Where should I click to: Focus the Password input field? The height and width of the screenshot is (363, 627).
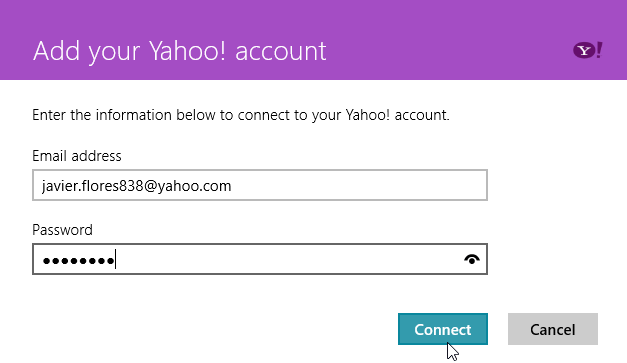(x=260, y=259)
